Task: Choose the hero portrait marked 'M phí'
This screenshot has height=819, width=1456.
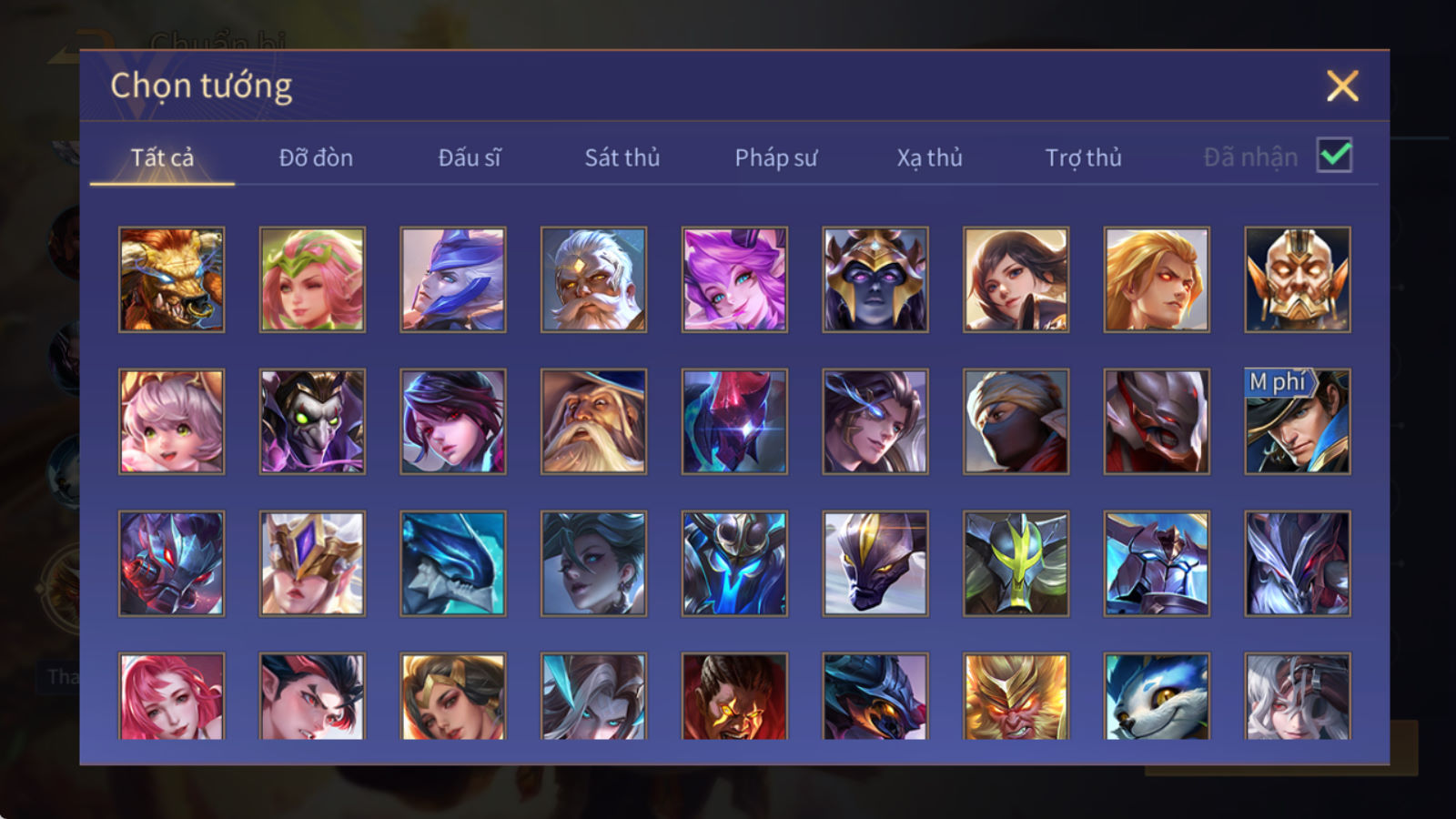Action: (x=1298, y=421)
